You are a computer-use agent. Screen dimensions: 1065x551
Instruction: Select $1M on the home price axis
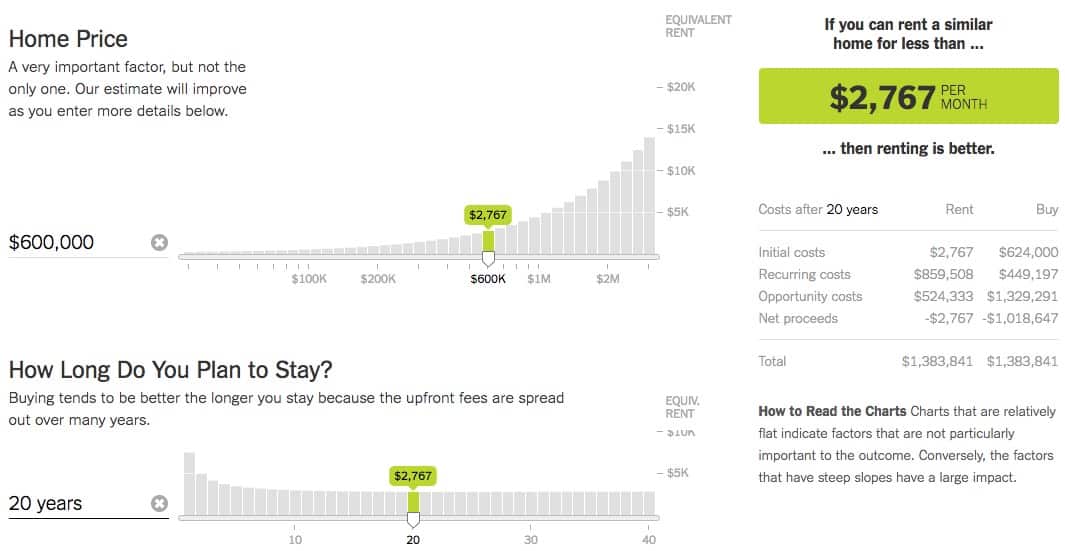click(538, 279)
